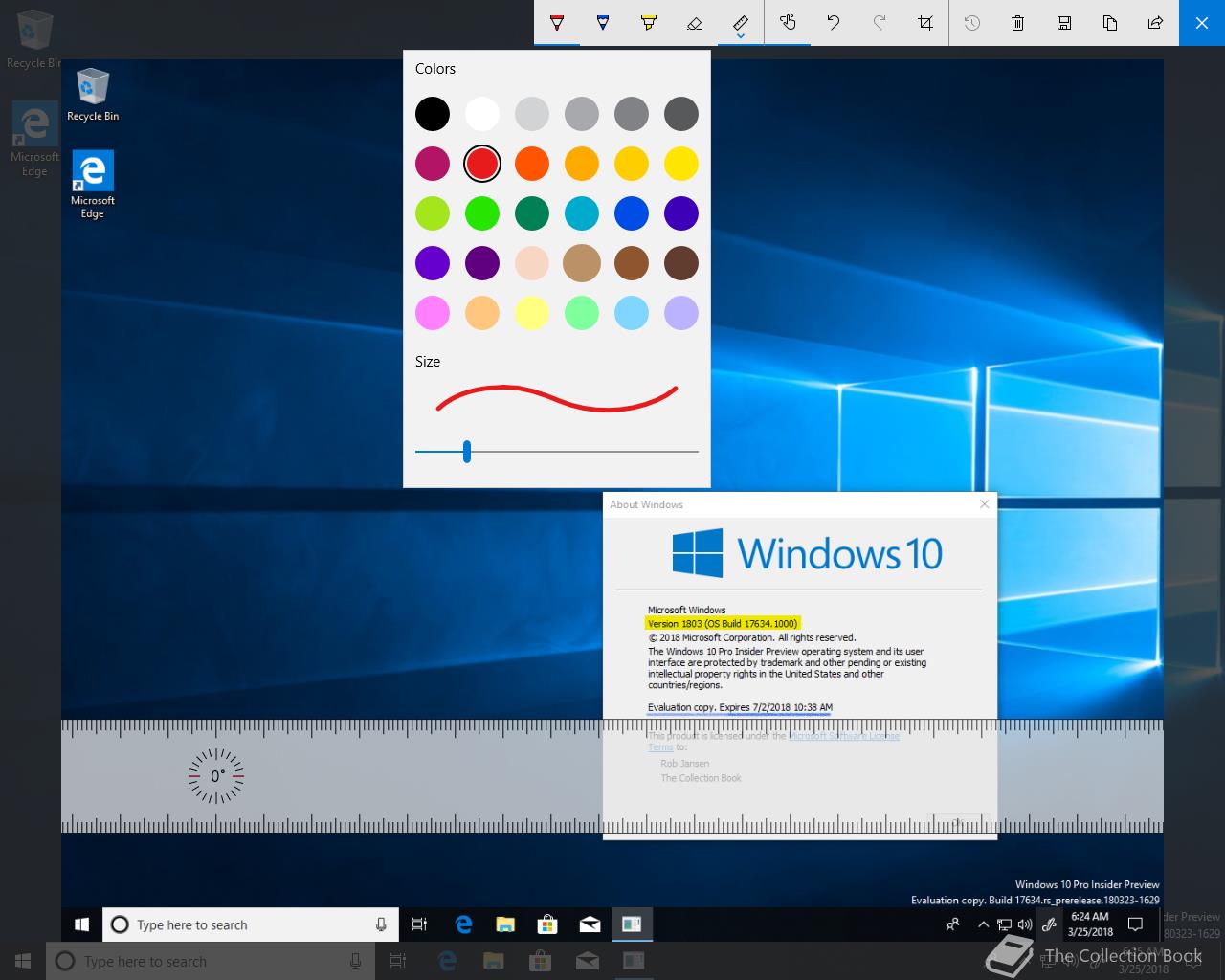Choose the darkest gray swatch
This screenshot has width=1225, height=980.
click(681, 114)
